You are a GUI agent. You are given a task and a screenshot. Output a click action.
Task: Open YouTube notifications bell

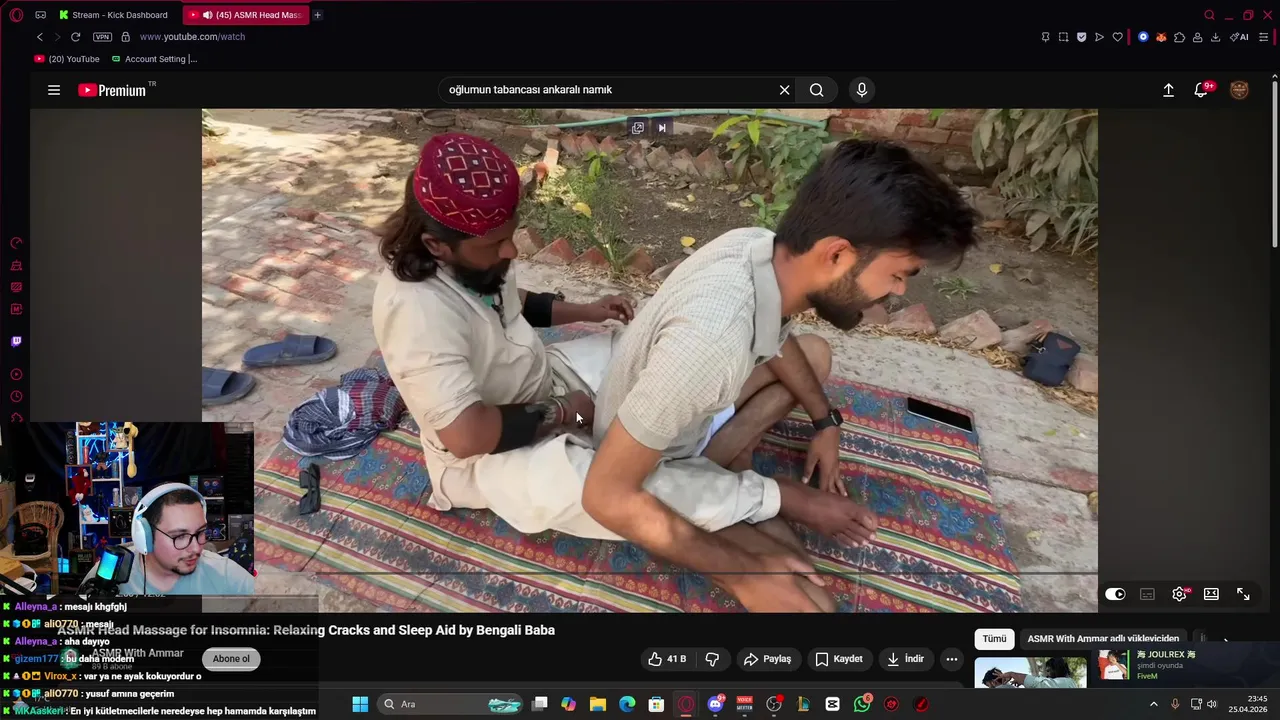1202,90
